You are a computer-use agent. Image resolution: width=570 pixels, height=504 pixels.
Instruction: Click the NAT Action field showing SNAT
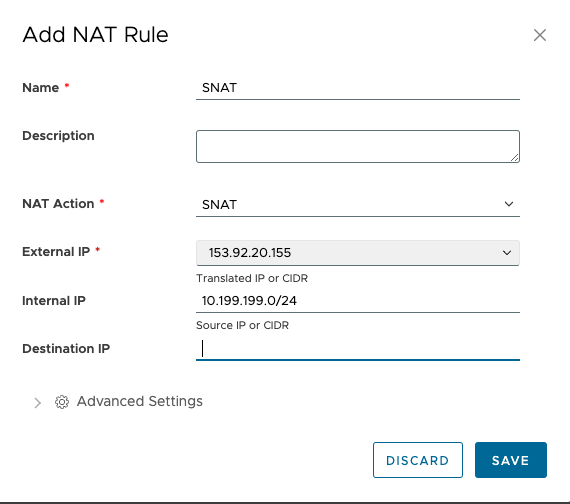pos(358,204)
